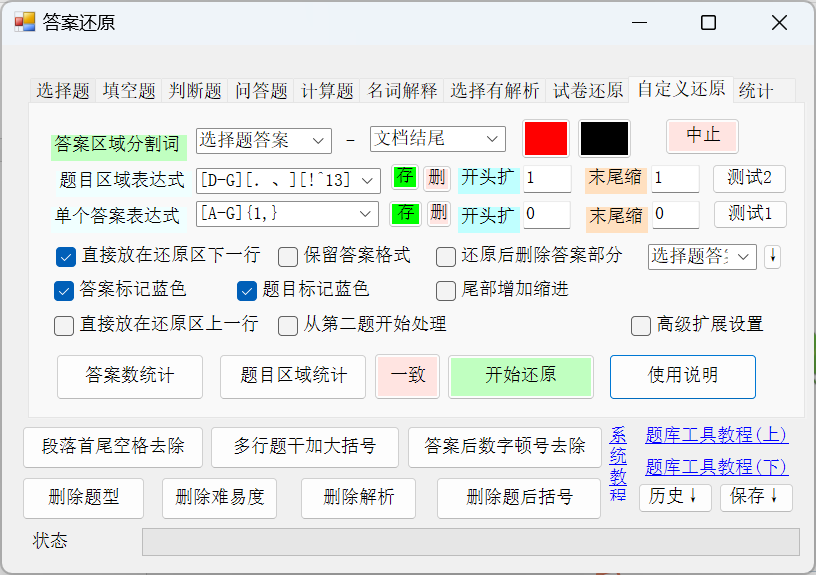Click 开头扩 field in 单个答案表达式 row
The height and width of the screenshot is (575, 816).
(547, 214)
